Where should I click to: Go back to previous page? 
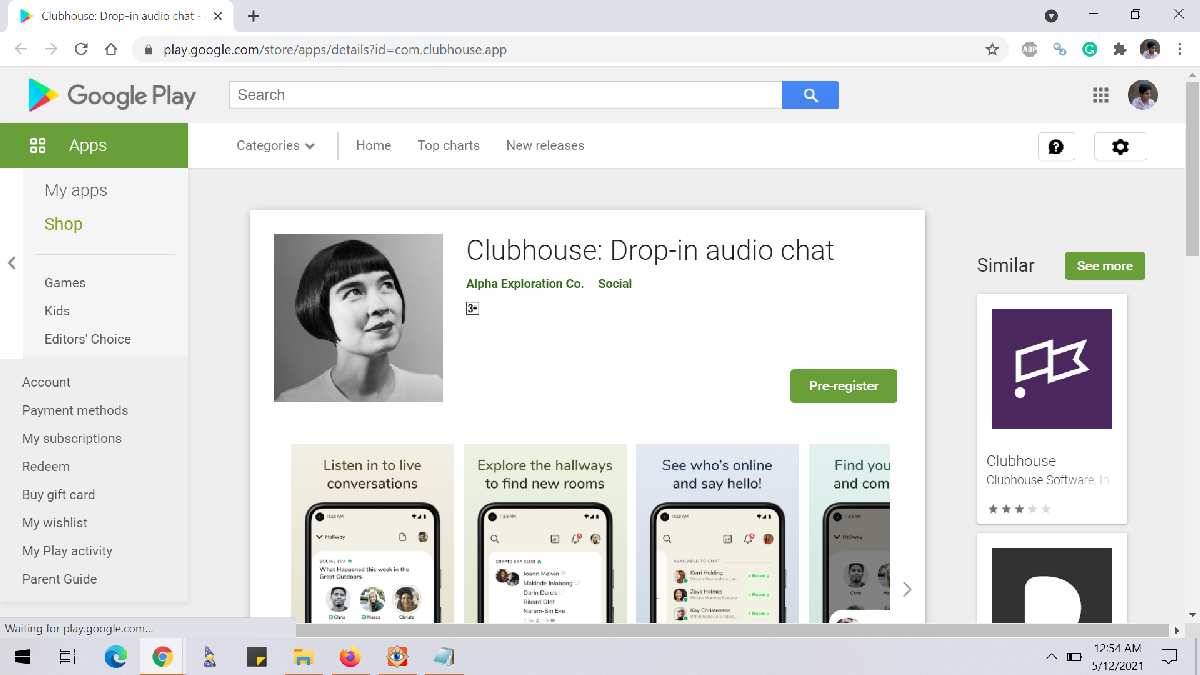21,49
